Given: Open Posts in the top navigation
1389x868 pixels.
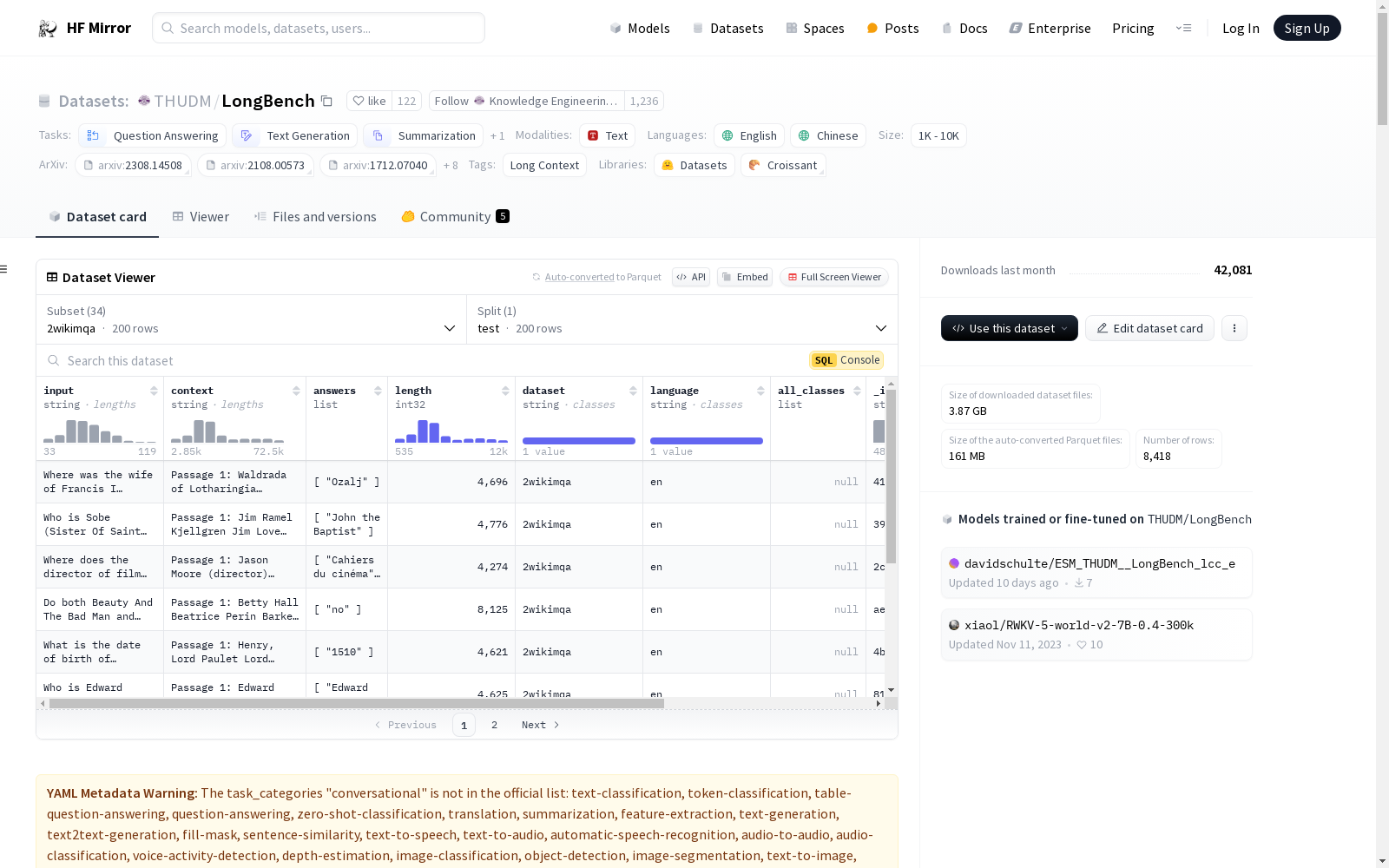Looking at the screenshot, I should [x=893, y=28].
